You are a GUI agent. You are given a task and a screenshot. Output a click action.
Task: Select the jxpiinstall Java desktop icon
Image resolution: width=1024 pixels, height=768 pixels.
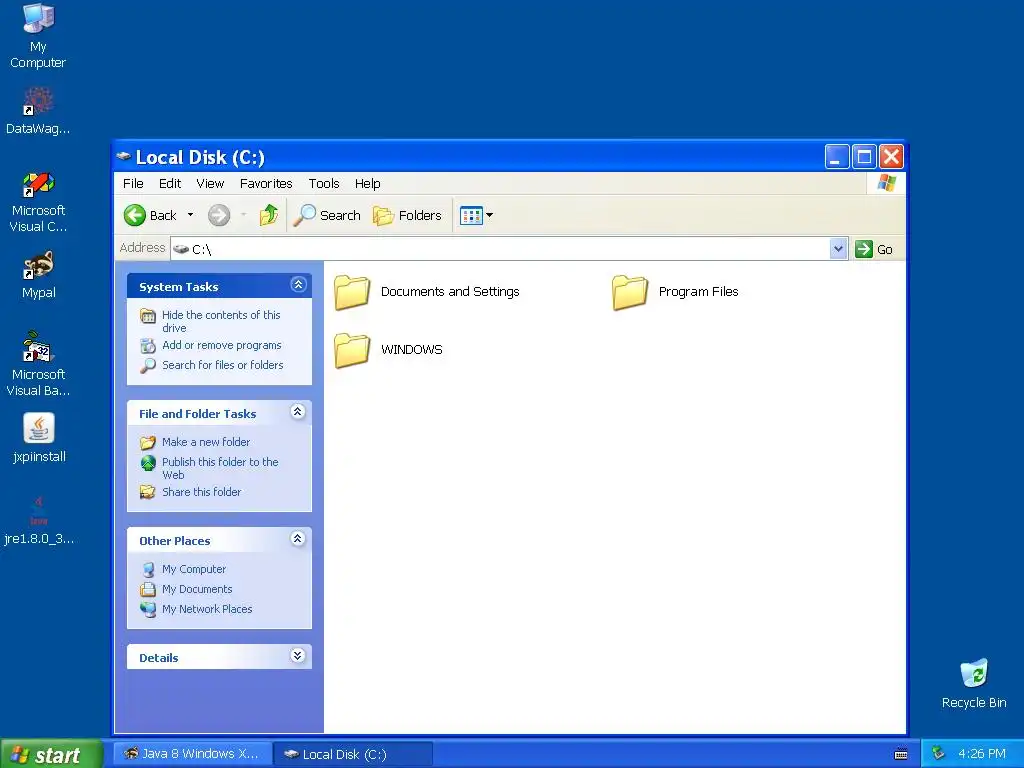point(39,438)
